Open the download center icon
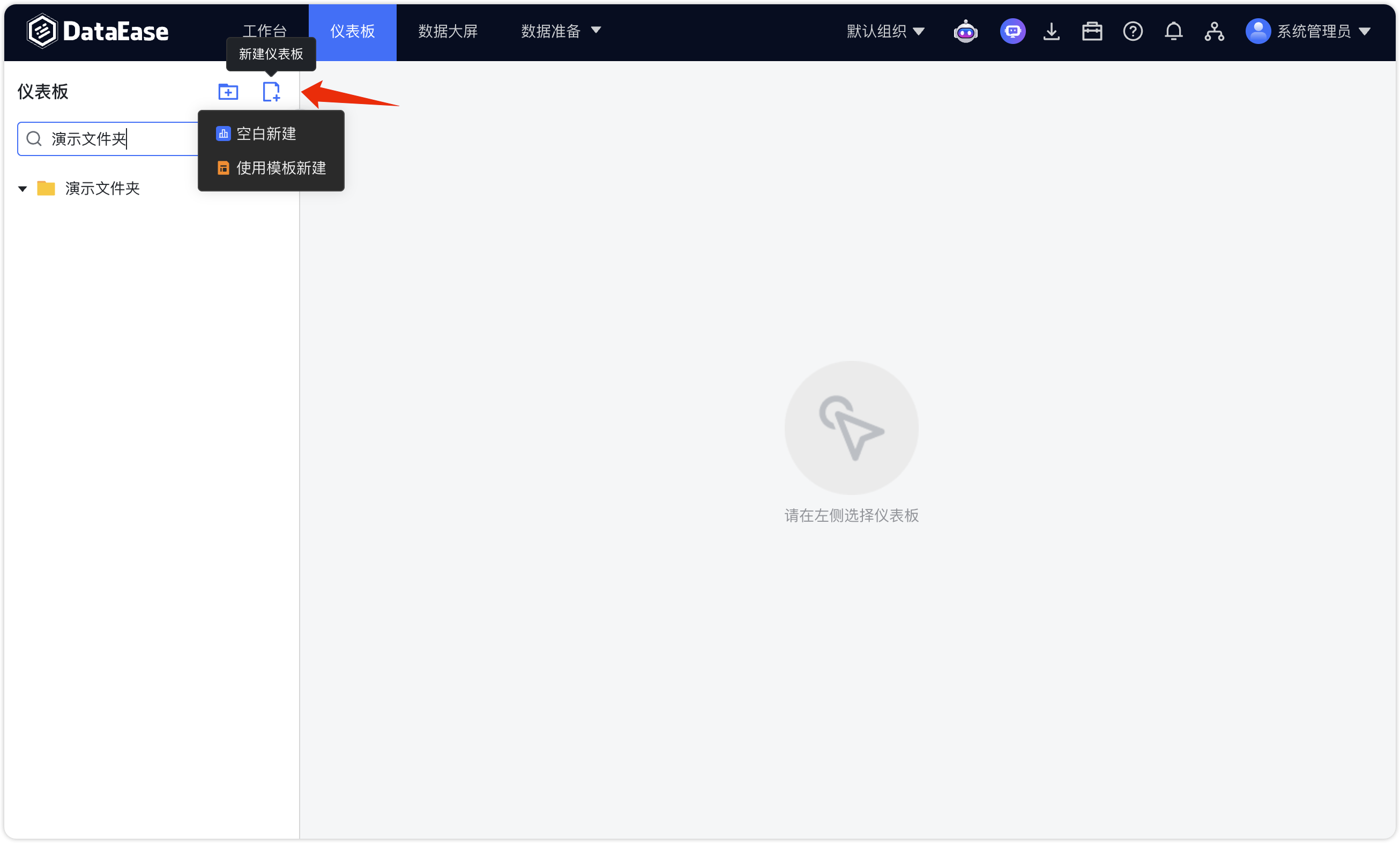1400x843 pixels. 1052,31
